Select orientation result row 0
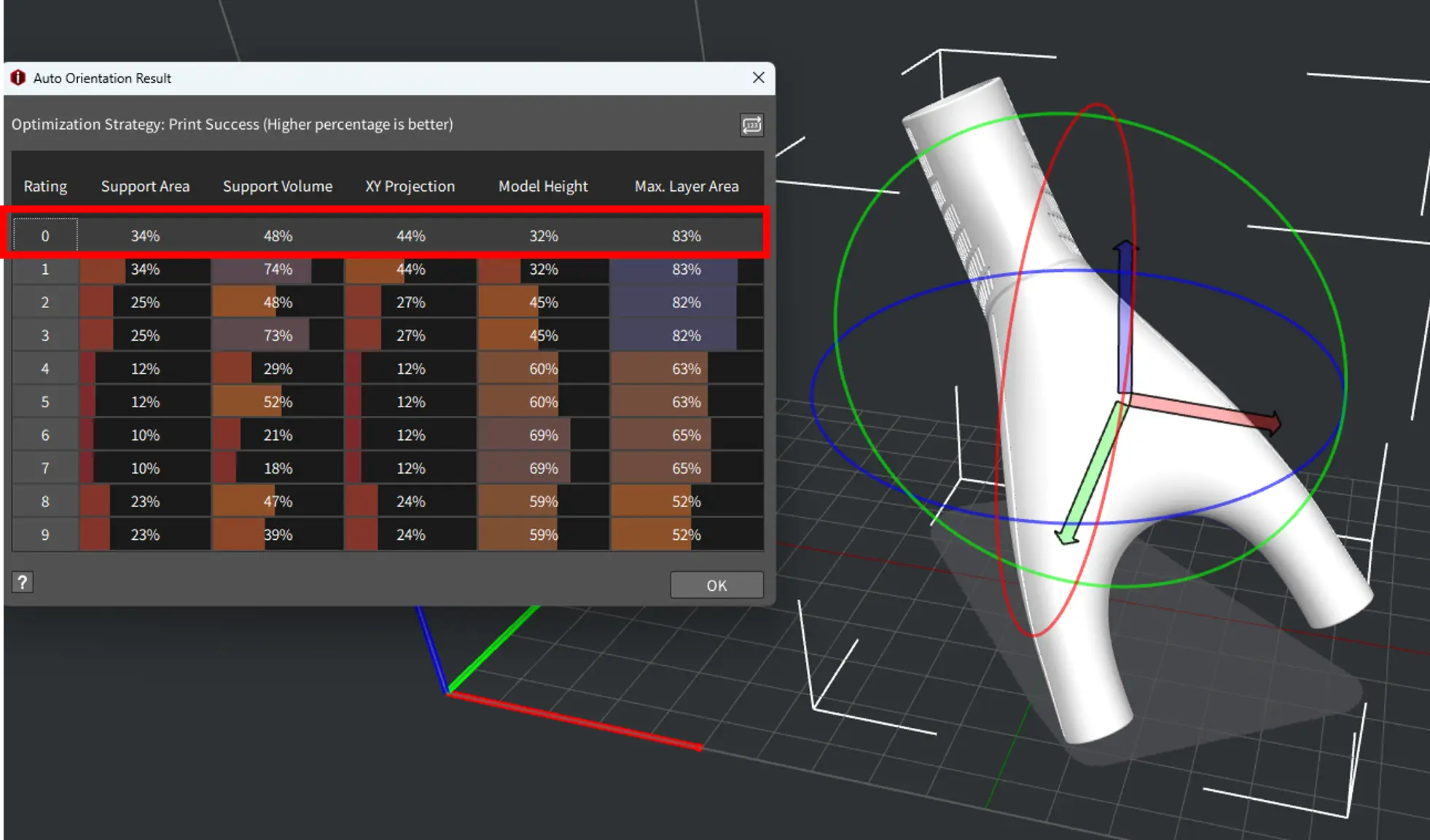1430x840 pixels. (x=45, y=236)
